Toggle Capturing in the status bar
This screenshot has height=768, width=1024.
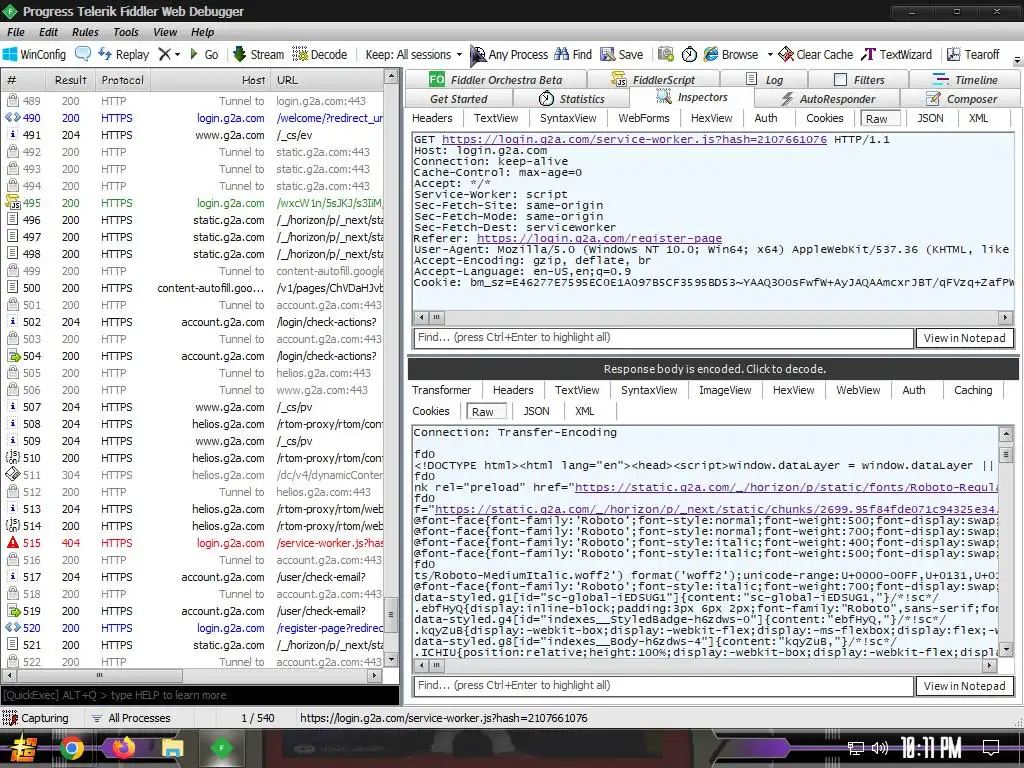click(x=37, y=718)
